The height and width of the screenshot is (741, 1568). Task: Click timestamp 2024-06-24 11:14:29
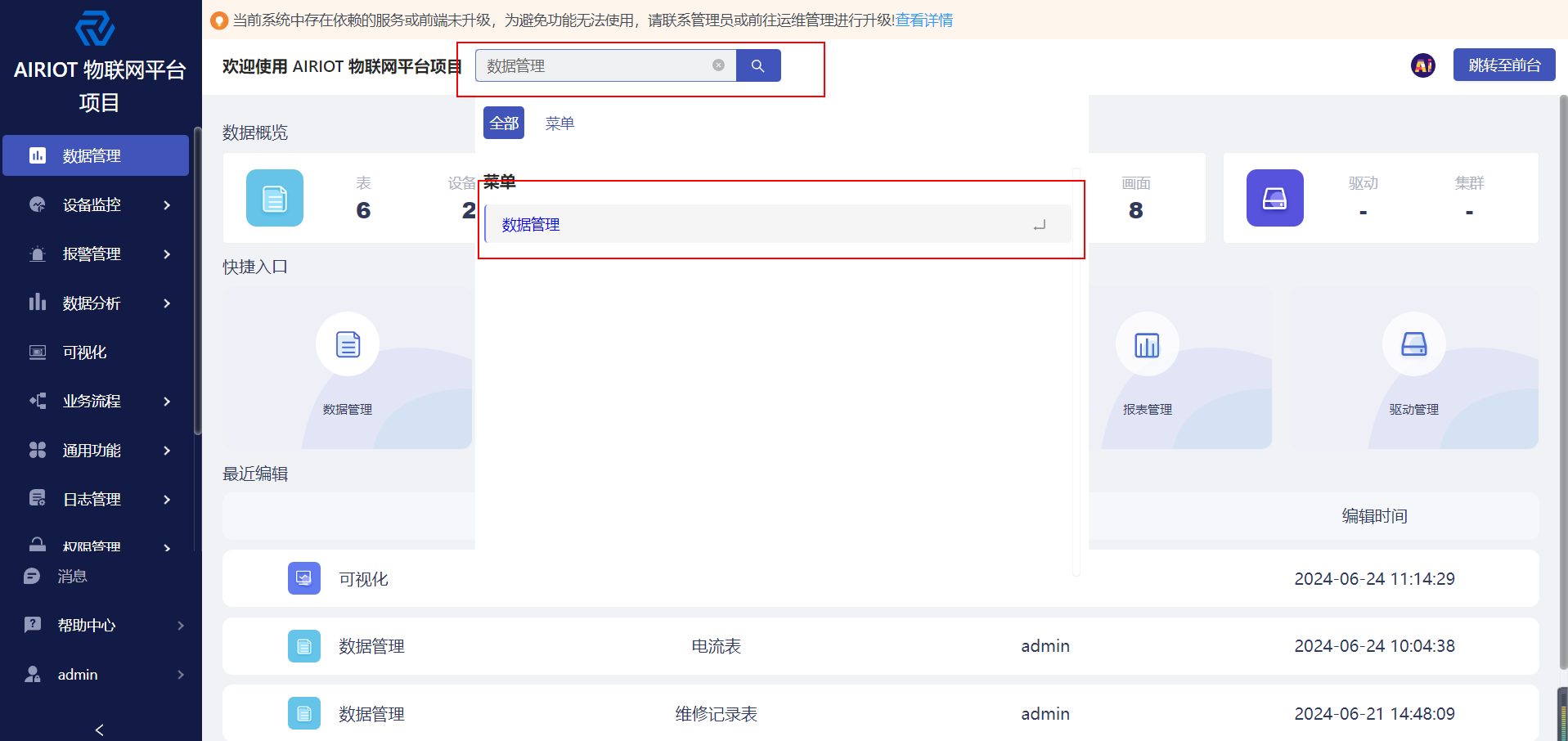1374,579
